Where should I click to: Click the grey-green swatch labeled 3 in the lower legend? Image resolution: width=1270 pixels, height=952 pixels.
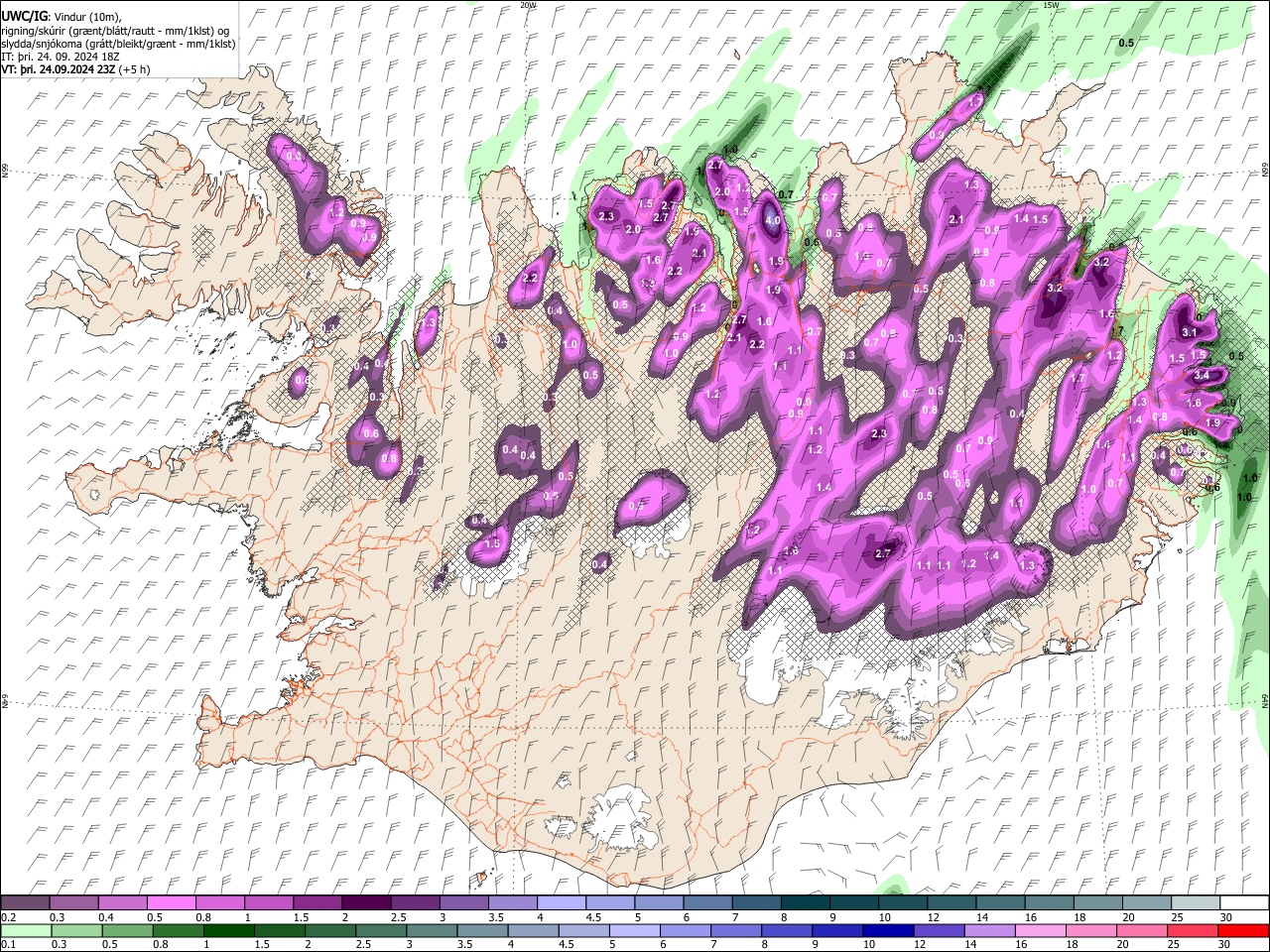click(x=434, y=931)
